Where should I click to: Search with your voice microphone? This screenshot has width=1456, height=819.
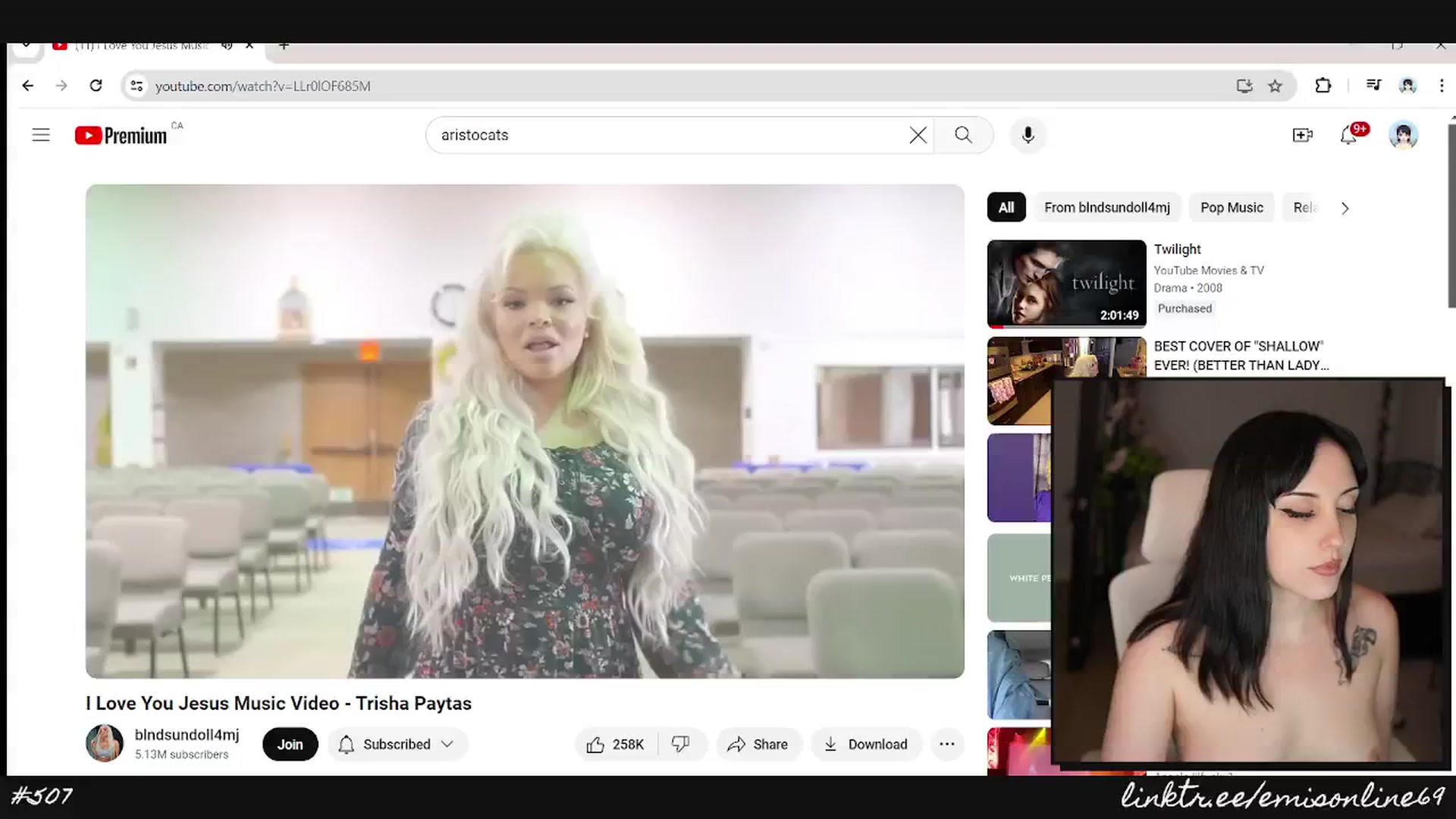[x=1028, y=135]
